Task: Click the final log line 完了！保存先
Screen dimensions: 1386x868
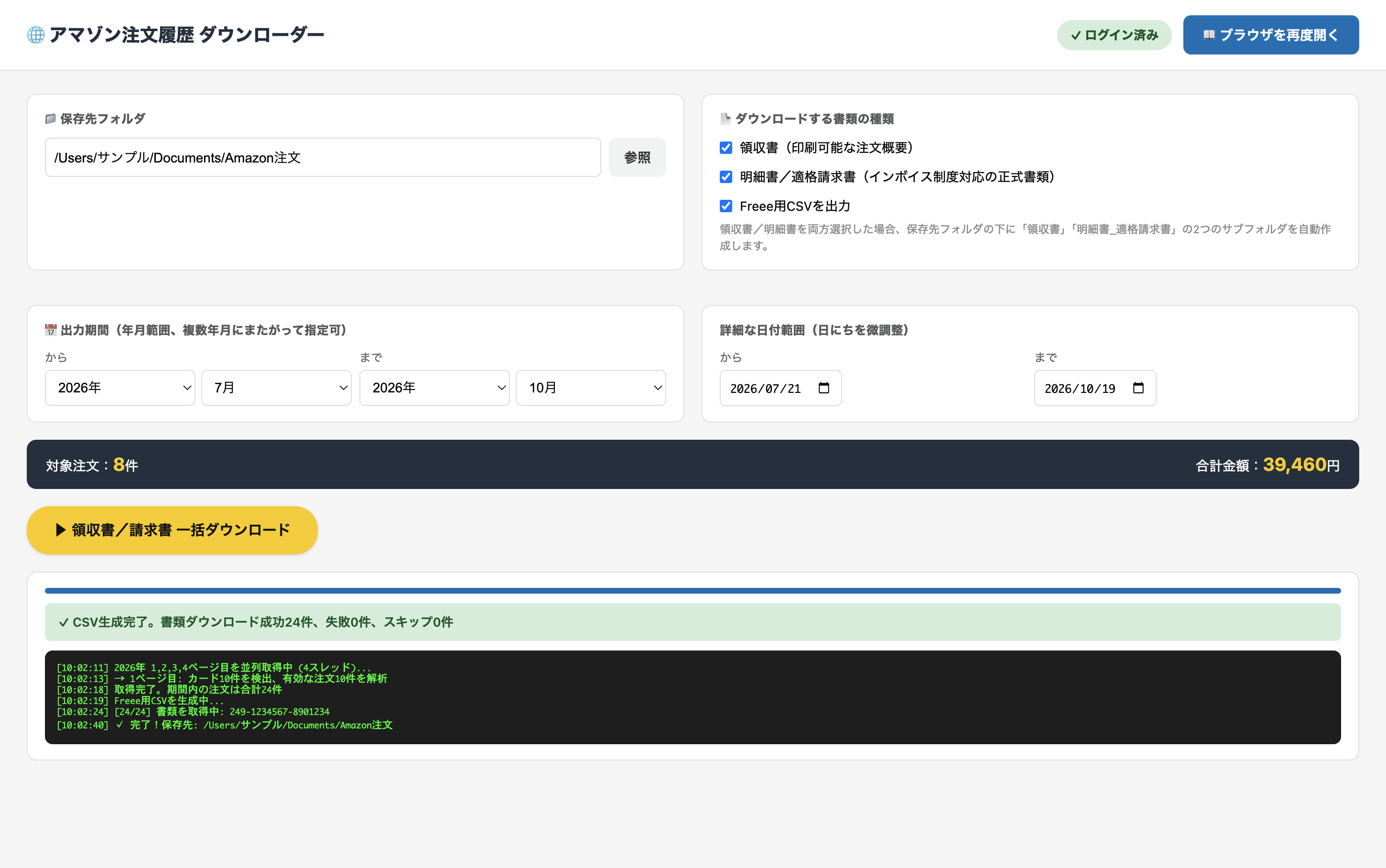Action: (x=225, y=725)
